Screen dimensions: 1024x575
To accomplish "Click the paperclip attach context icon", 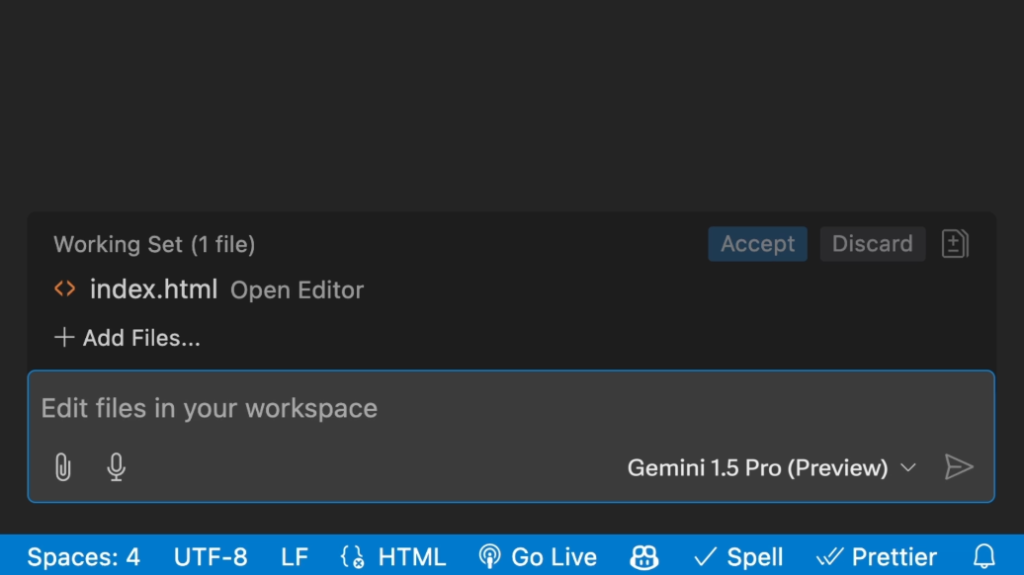I will pyautogui.click(x=63, y=467).
